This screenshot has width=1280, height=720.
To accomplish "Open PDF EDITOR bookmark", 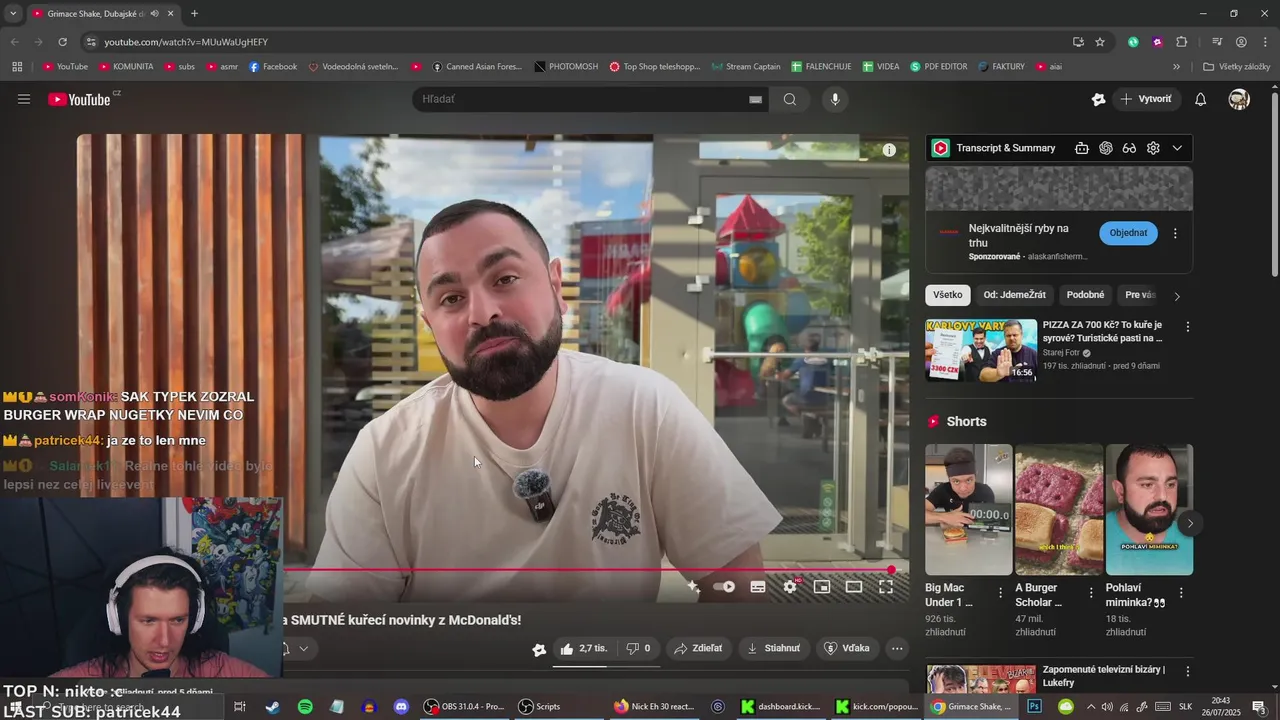I will click(x=938, y=67).
